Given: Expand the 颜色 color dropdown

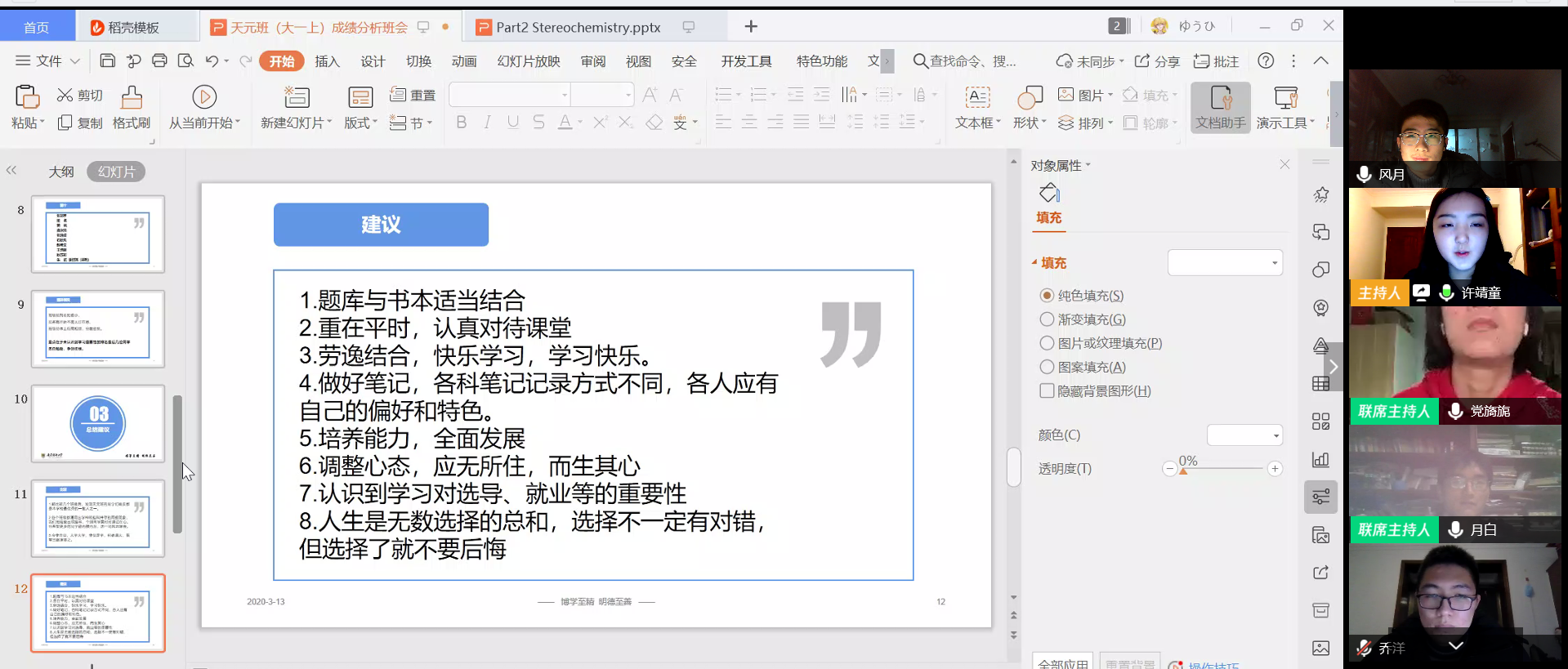Looking at the screenshot, I should tap(1244, 435).
